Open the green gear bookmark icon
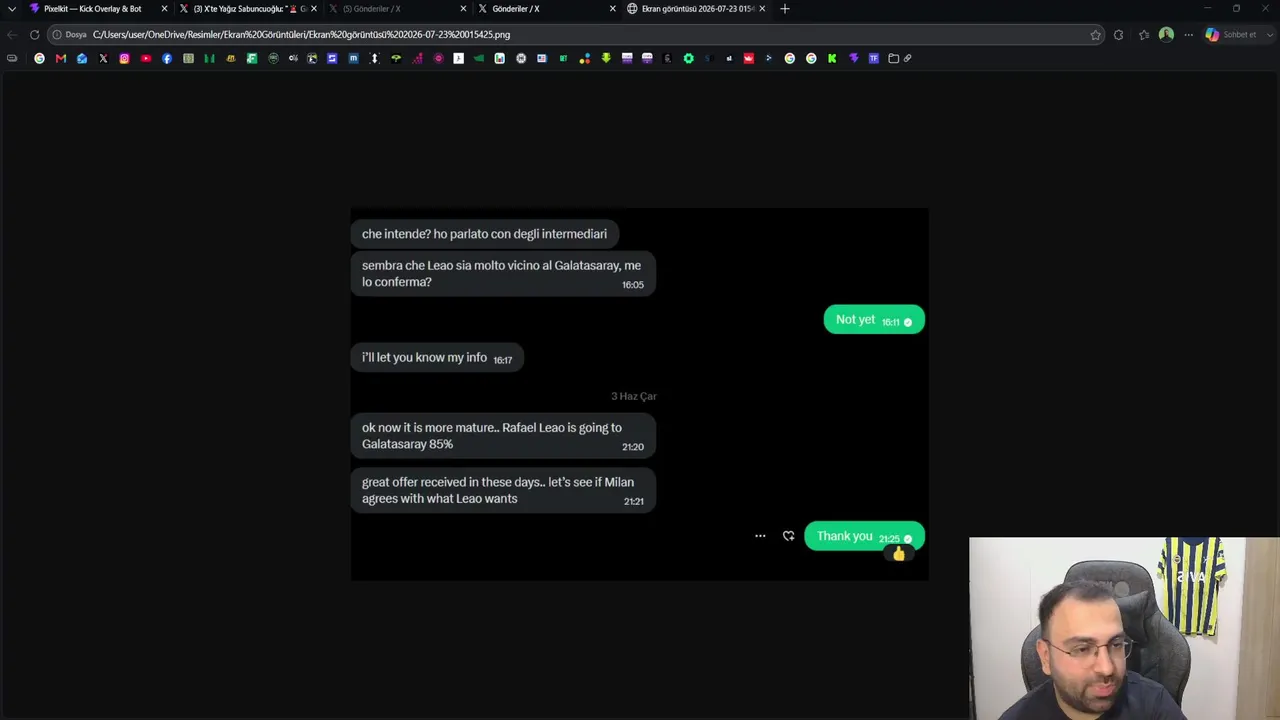 pos(688,58)
